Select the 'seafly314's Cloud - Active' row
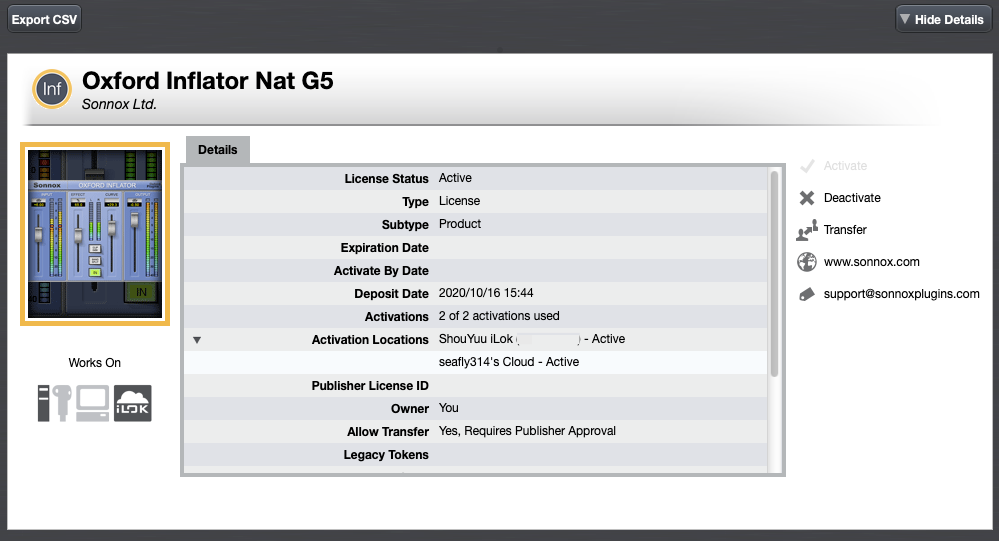This screenshot has width=999, height=541. click(x=475, y=362)
